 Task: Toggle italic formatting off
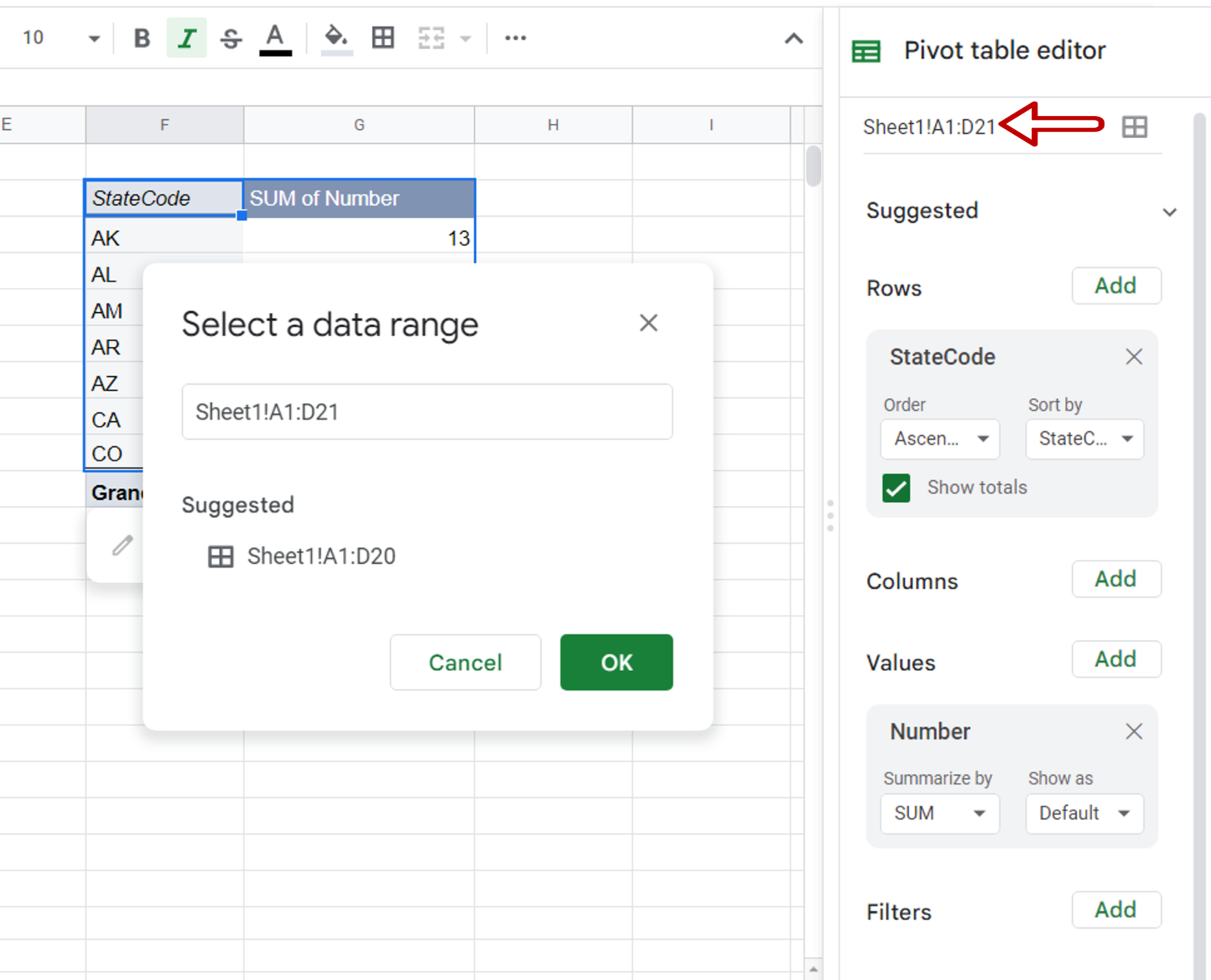tap(186, 37)
